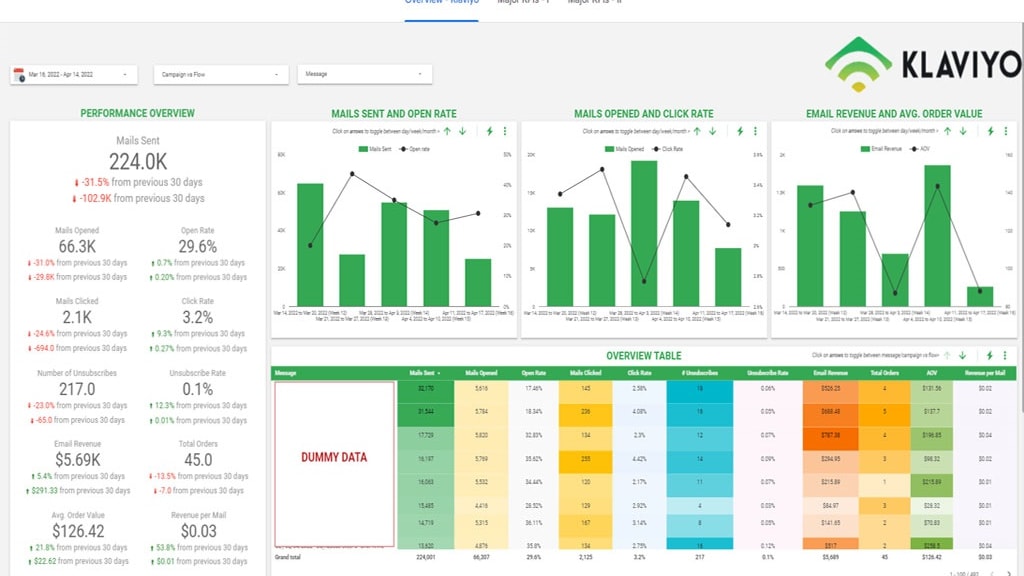Drill down arrow in Mails Opened and Click Rate chart
This screenshot has width=1024, height=576.
(712, 131)
